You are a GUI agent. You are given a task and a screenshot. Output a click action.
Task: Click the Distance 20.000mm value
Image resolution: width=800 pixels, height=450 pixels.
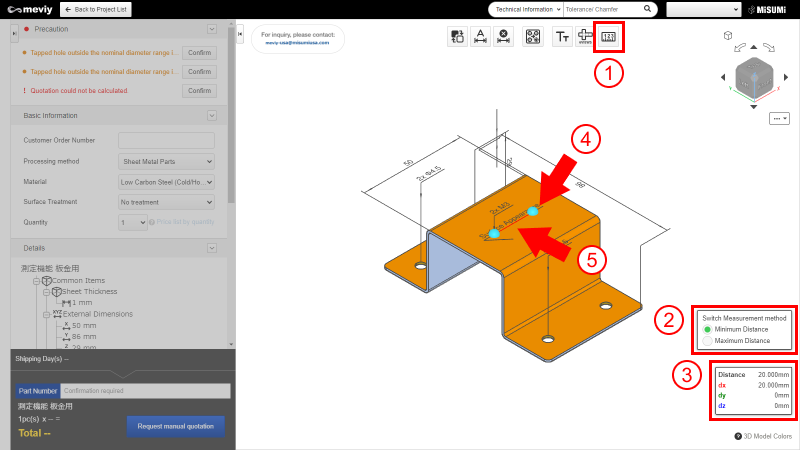tap(773, 374)
